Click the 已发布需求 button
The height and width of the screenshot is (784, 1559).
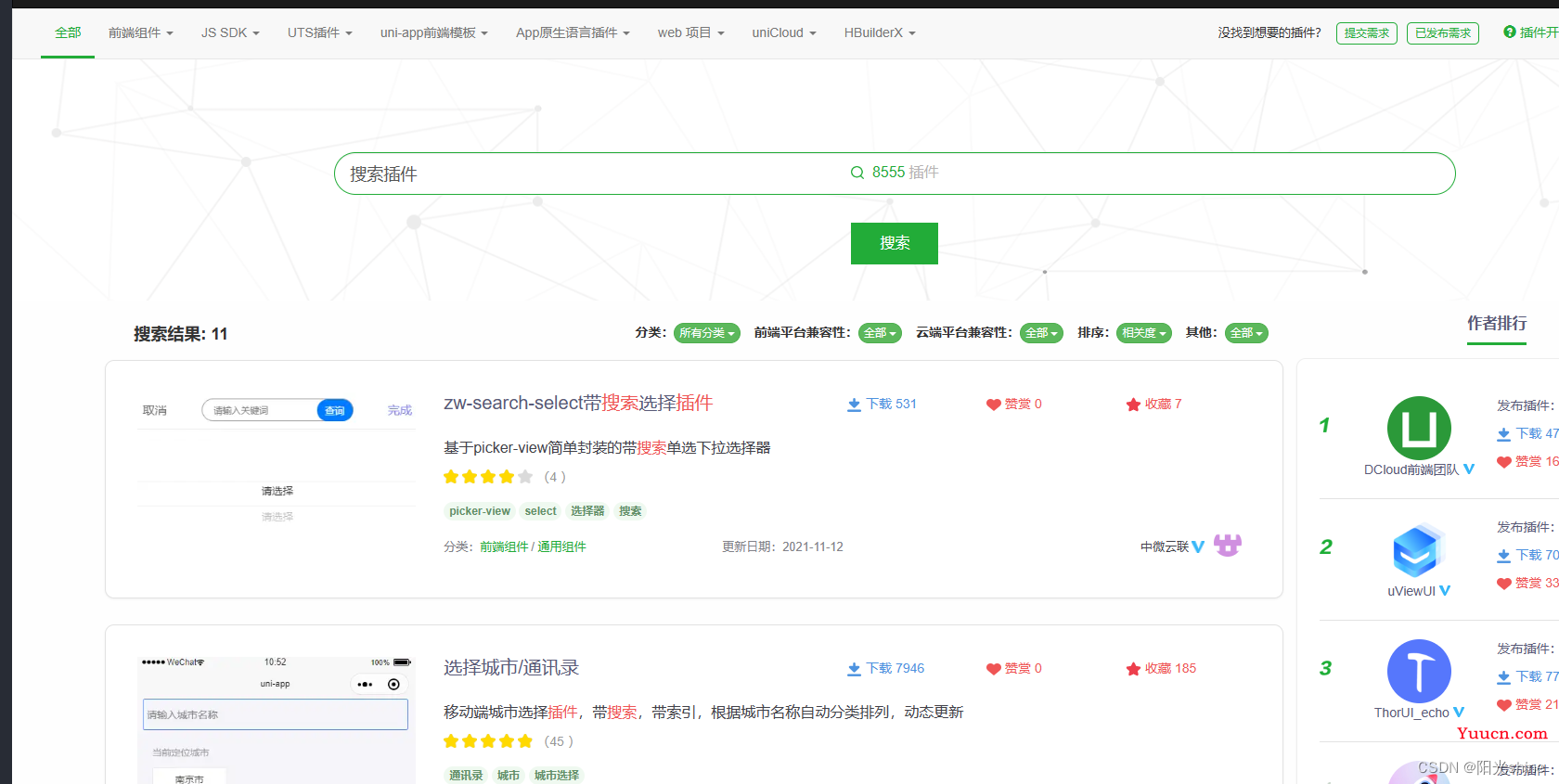[1442, 33]
